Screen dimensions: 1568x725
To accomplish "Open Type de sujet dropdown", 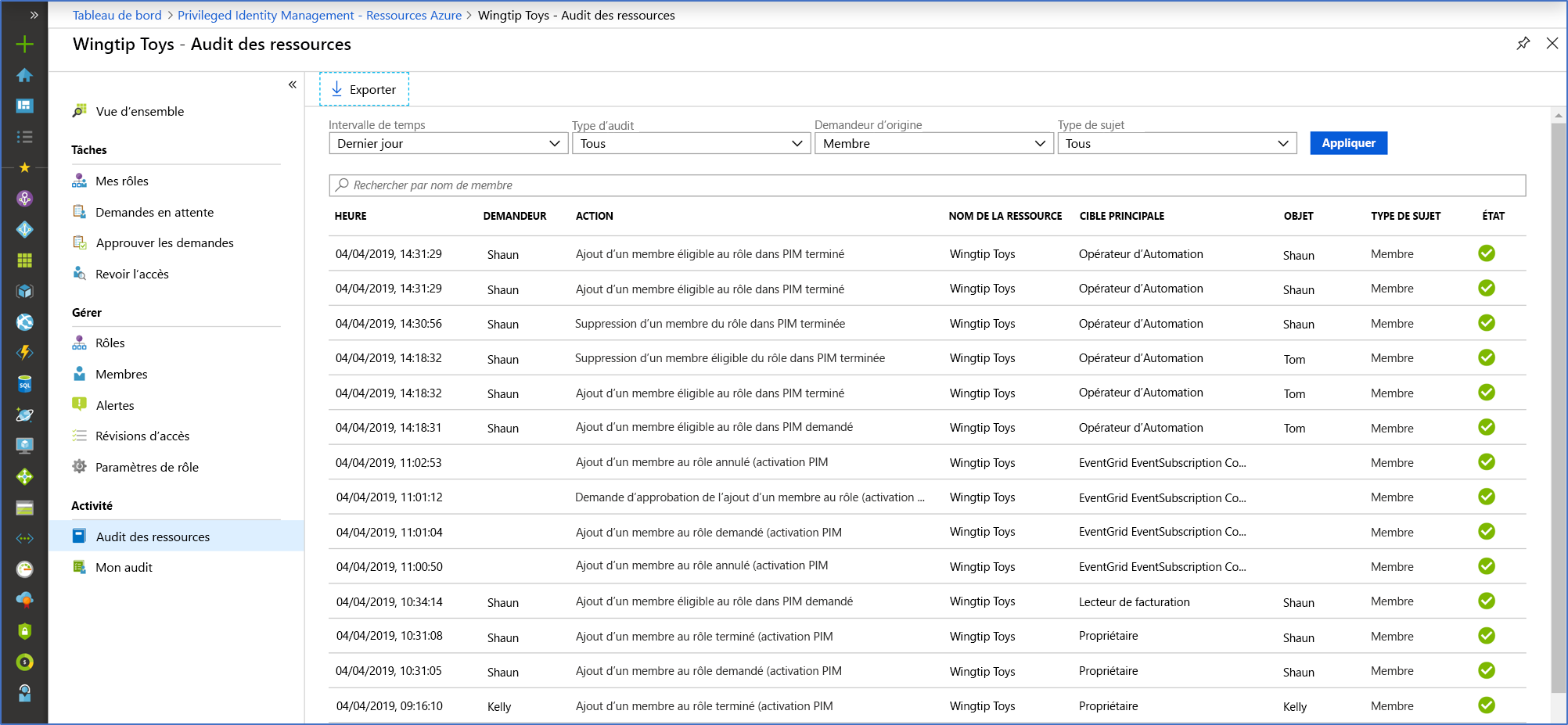I will (1177, 143).
